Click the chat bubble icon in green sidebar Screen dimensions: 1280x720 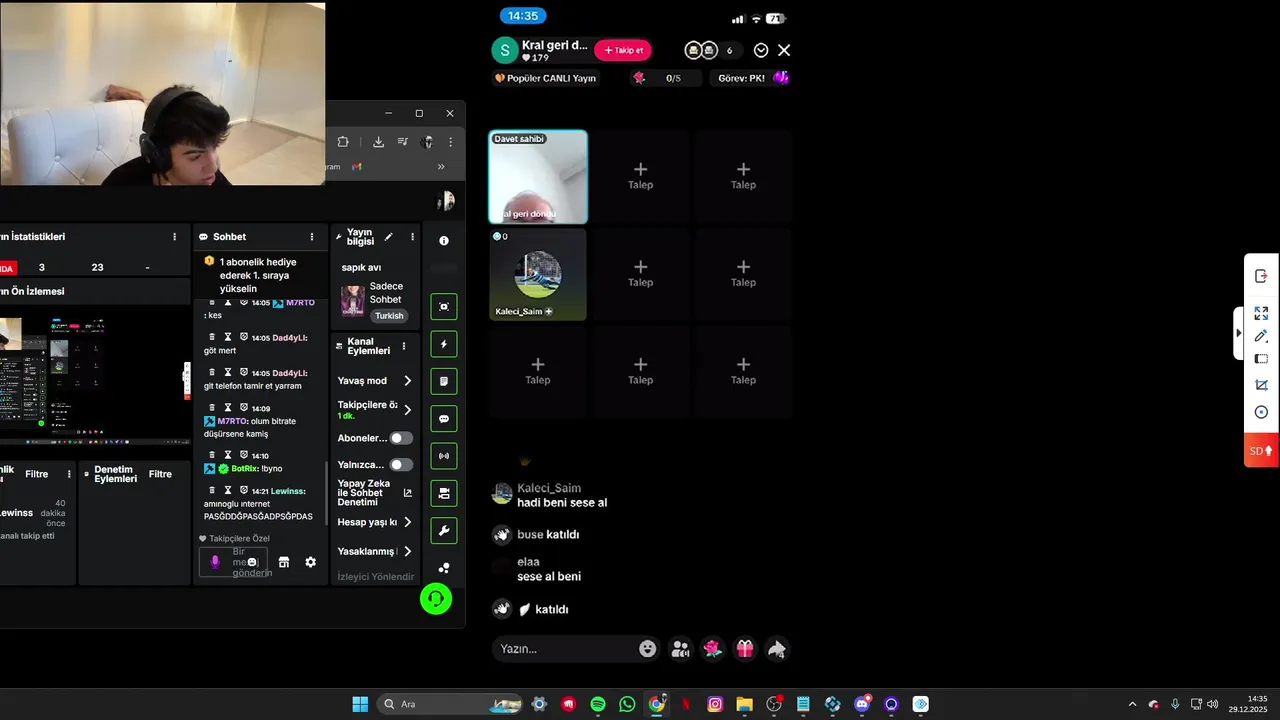444,419
